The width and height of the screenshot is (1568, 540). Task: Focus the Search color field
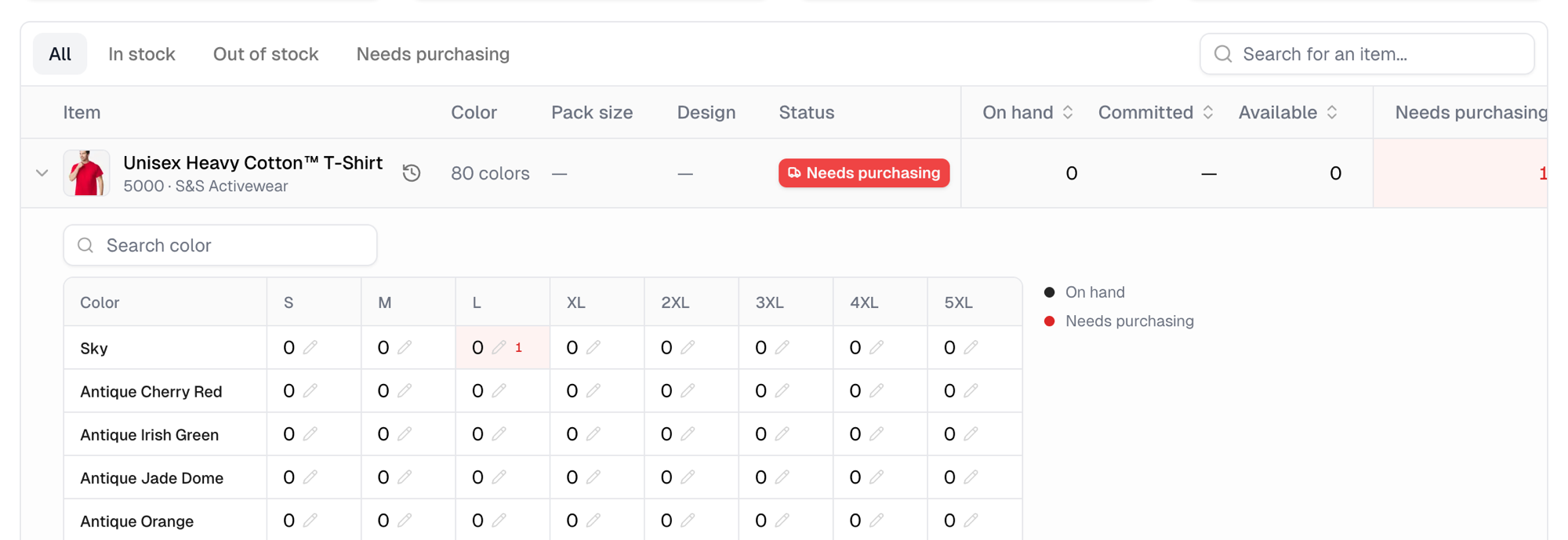coord(220,245)
